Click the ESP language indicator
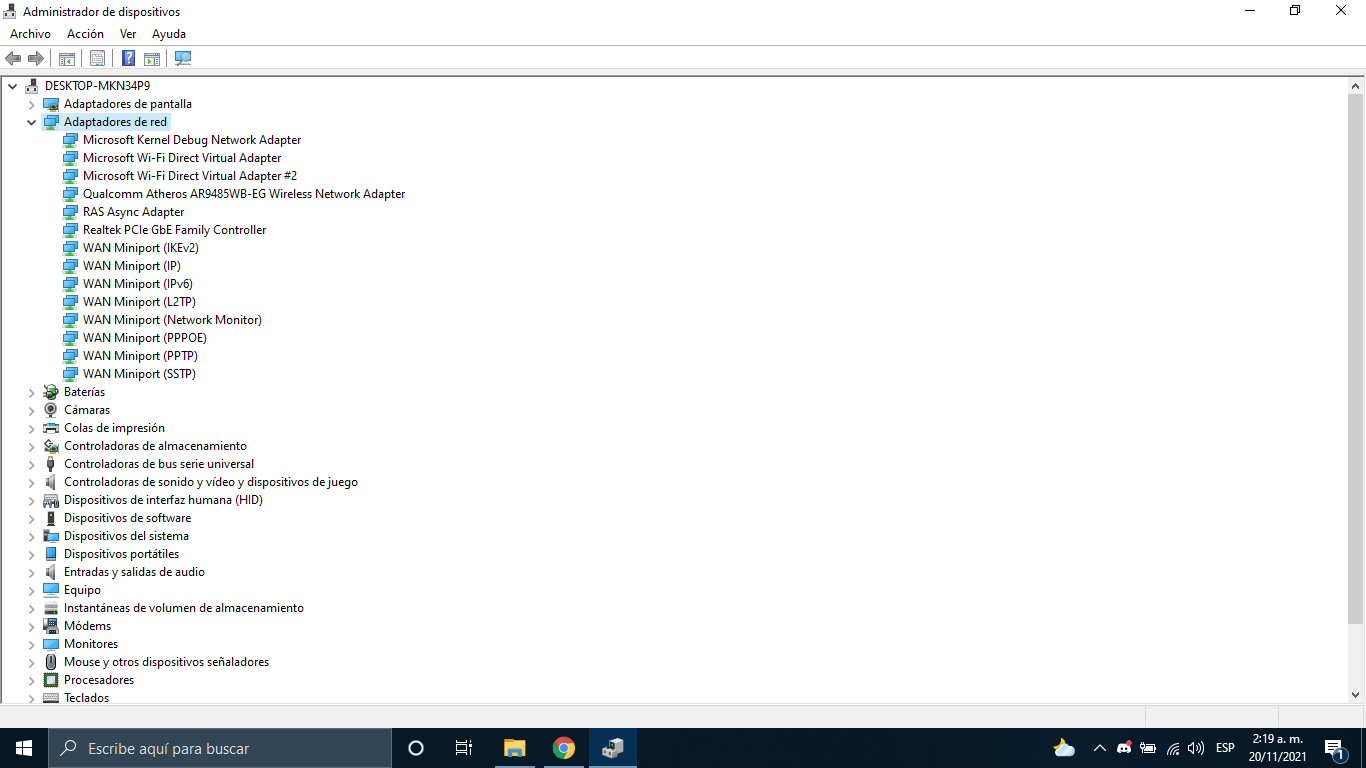 pos(1225,748)
